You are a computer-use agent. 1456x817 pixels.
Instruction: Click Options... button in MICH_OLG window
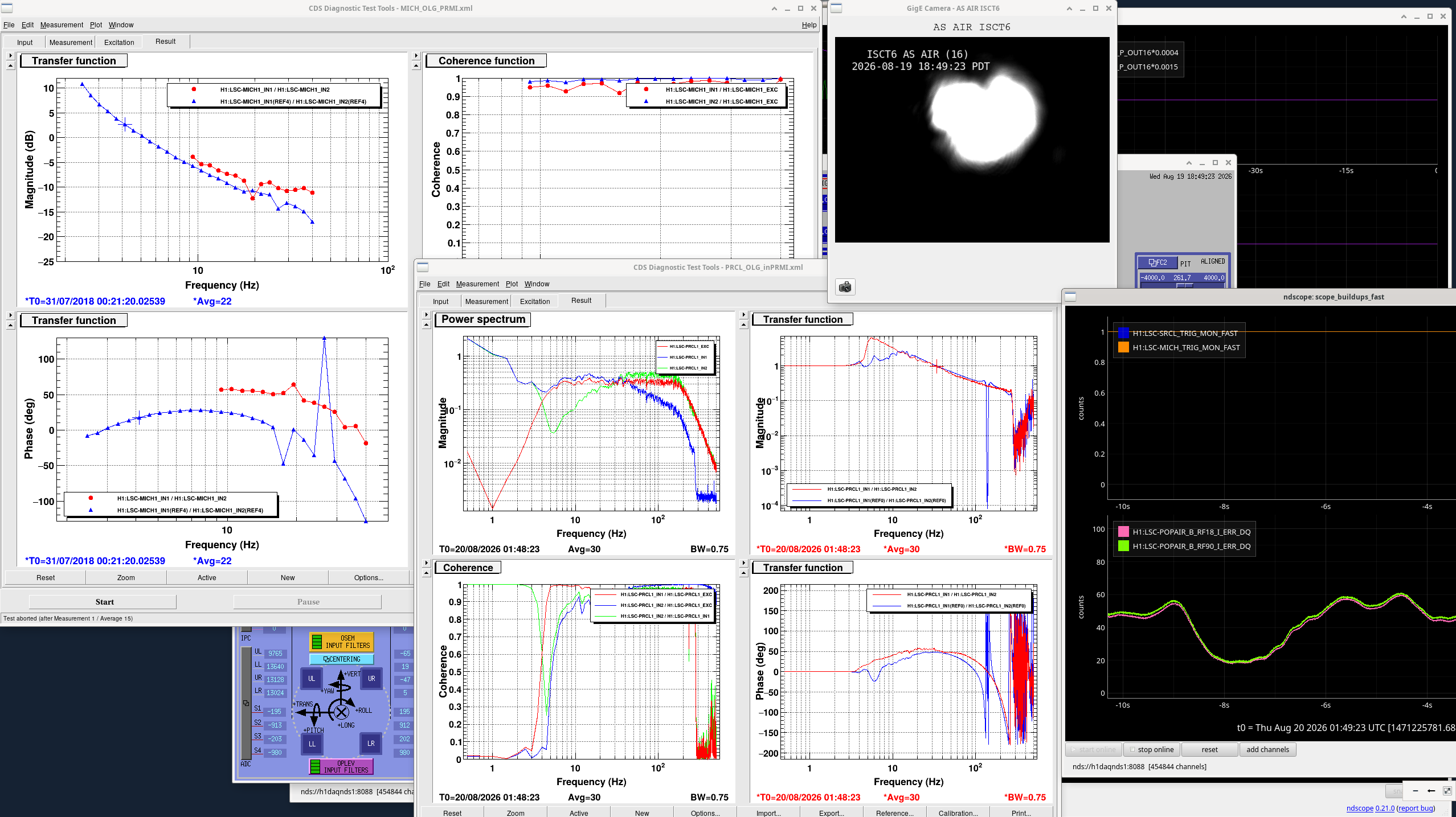pyautogui.click(x=369, y=577)
